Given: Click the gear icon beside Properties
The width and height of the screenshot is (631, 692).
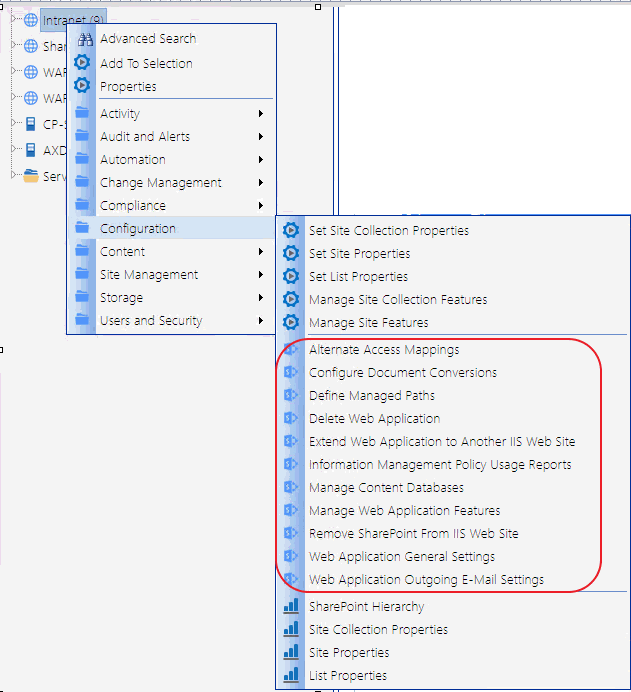Looking at the screenshot, I should click(x=82, y=85).
